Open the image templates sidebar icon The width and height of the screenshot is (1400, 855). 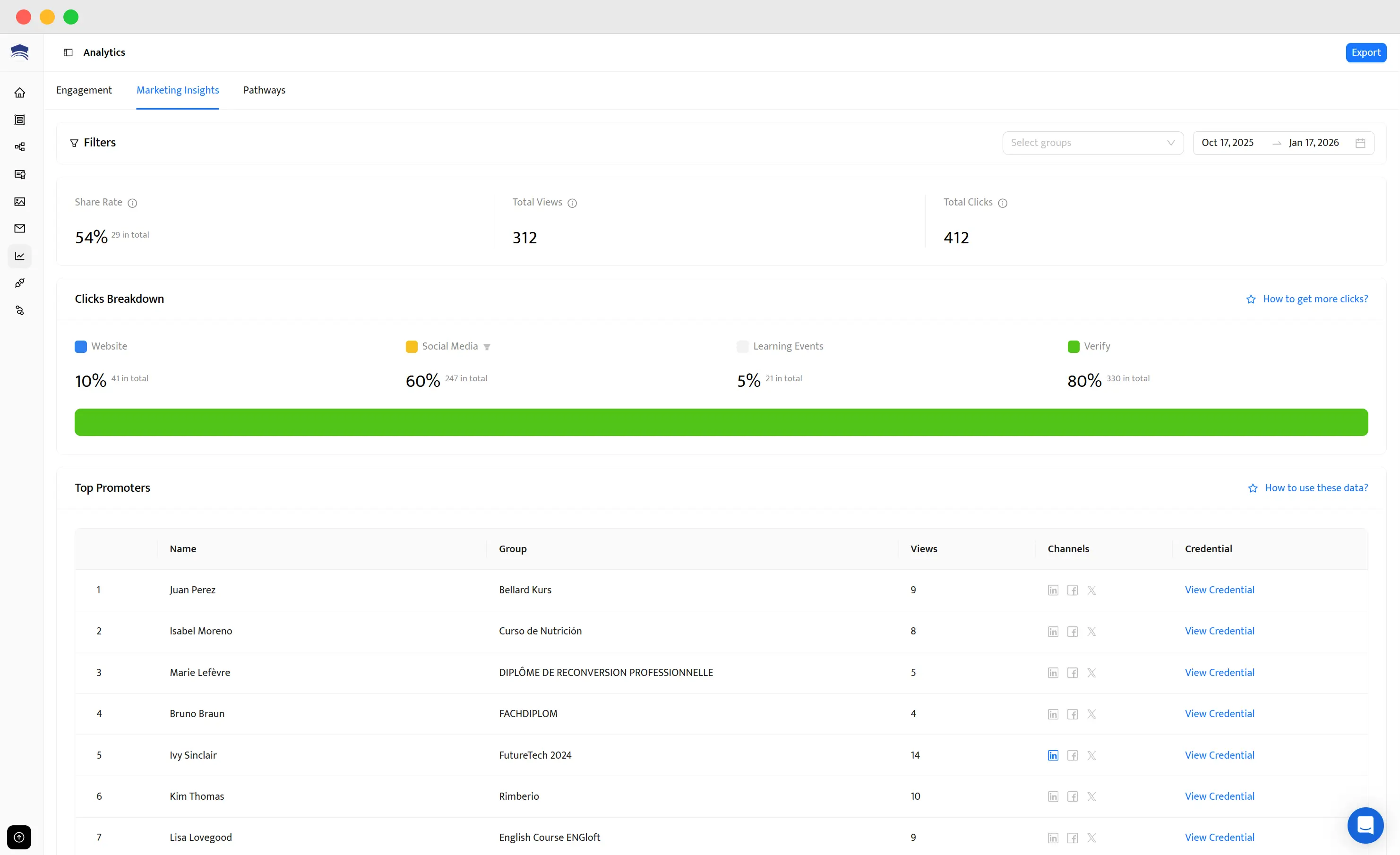[x=20, y=201]
